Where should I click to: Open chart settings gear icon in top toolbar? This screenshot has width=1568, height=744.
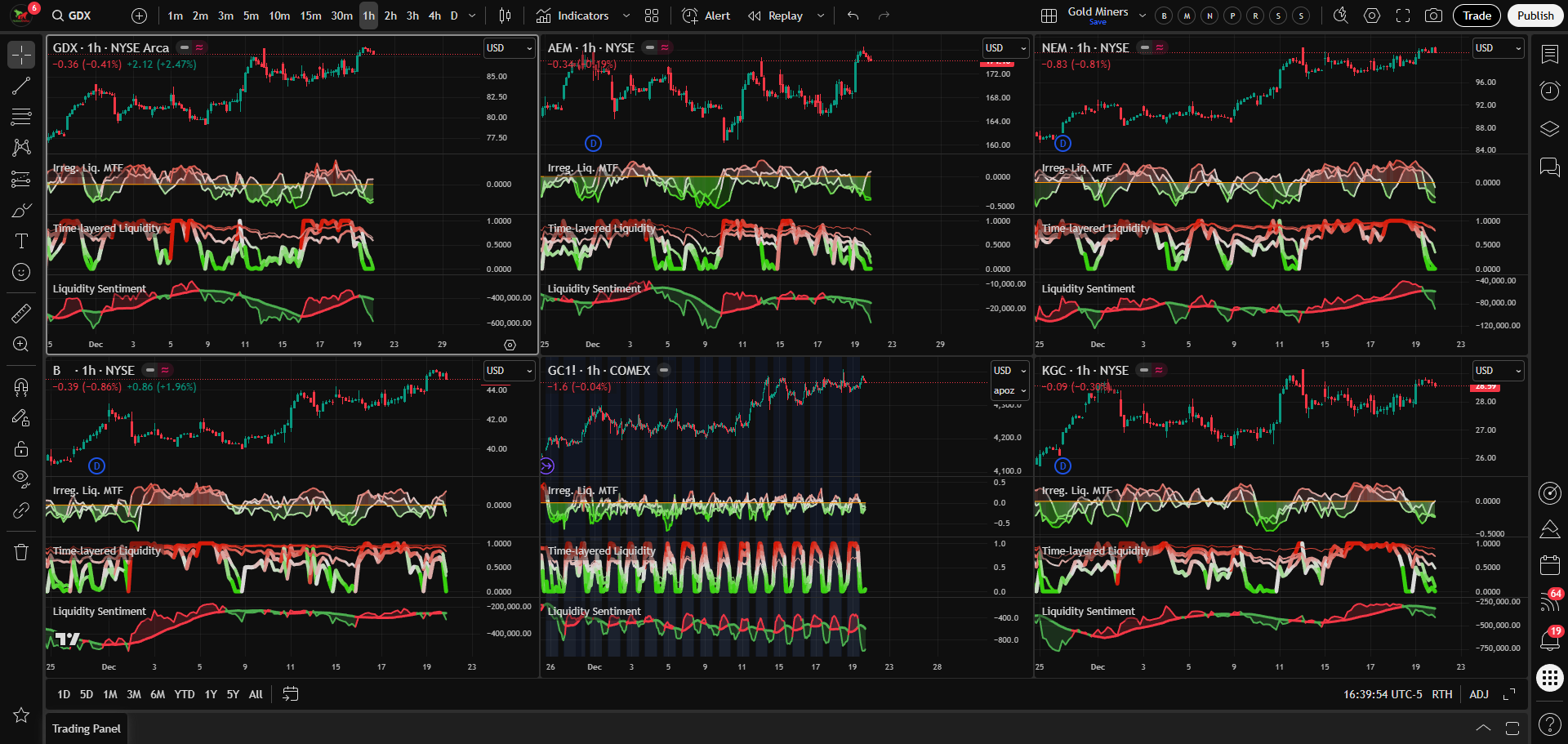pos(1372,16)
